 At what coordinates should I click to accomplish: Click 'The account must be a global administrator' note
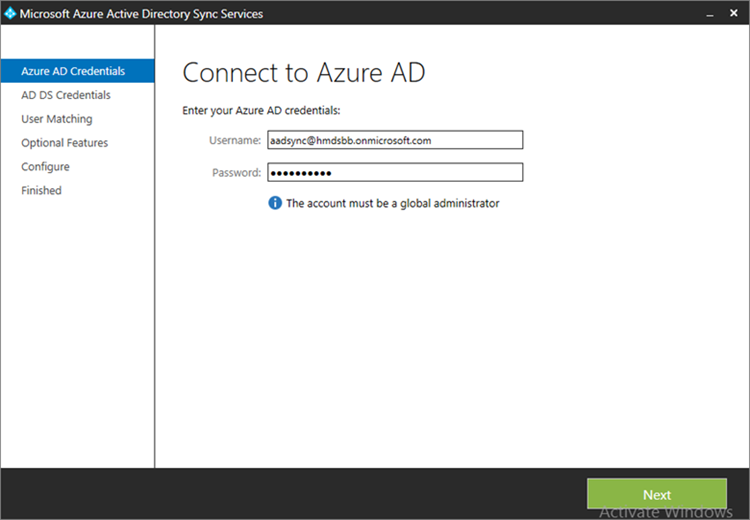[393, 203]
